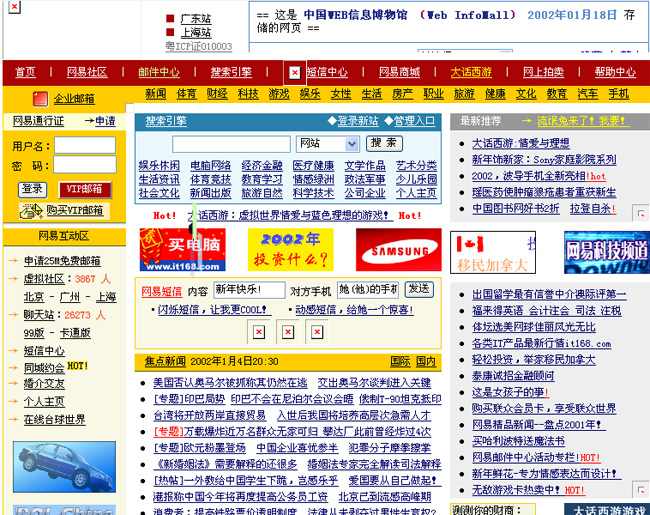The height and width of the screenshot is (515, 650).
Task: Click the small corner icon in 最新推荐 panel
Action: (x=640, y=213)
